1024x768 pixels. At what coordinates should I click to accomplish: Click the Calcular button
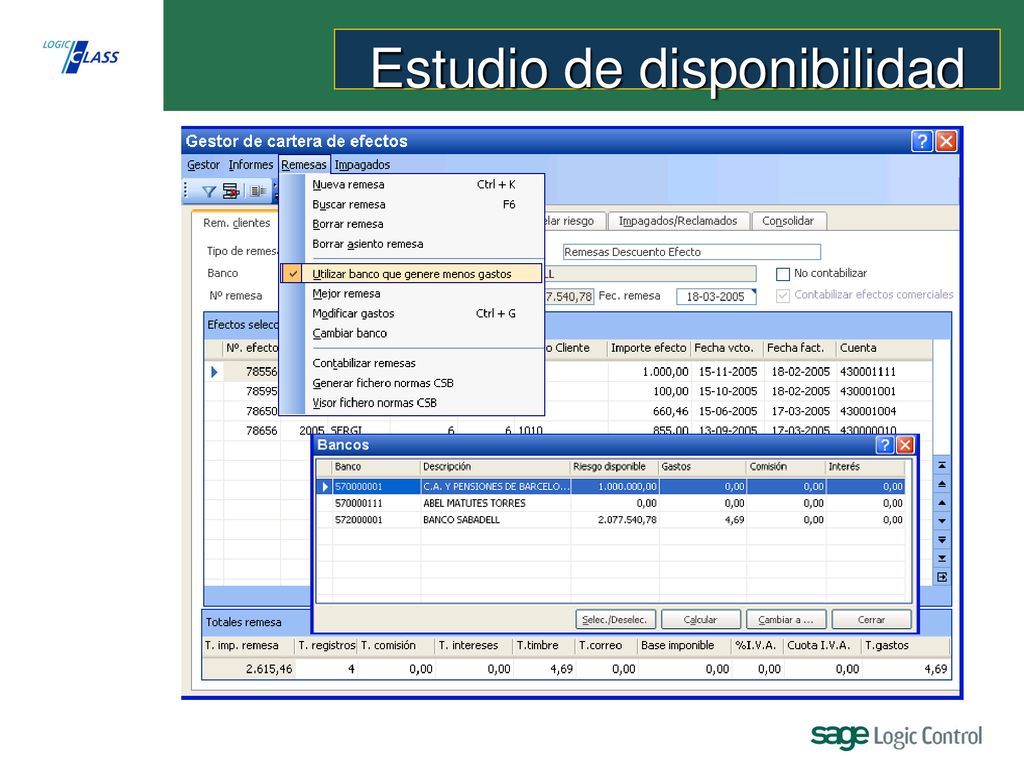700,620
